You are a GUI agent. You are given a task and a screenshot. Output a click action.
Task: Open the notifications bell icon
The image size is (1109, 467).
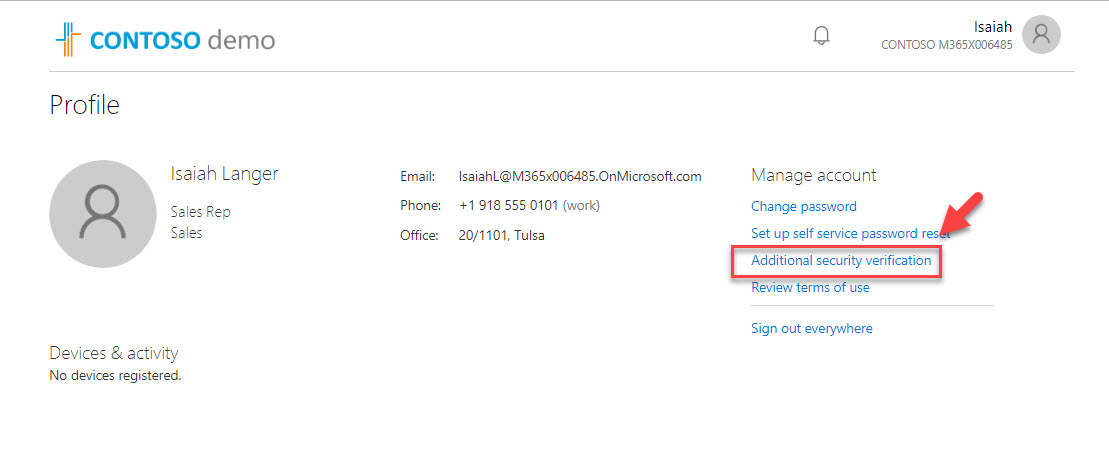[821, 35]
